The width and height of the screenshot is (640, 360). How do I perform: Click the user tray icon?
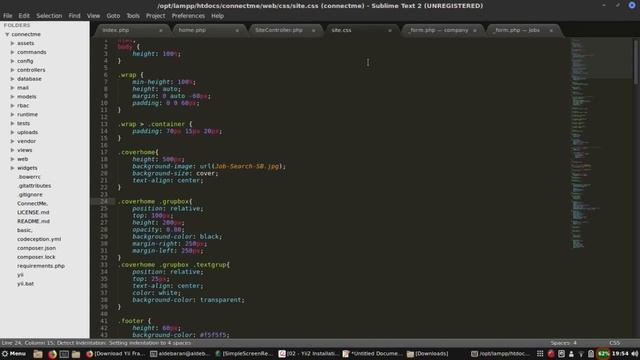571,354
